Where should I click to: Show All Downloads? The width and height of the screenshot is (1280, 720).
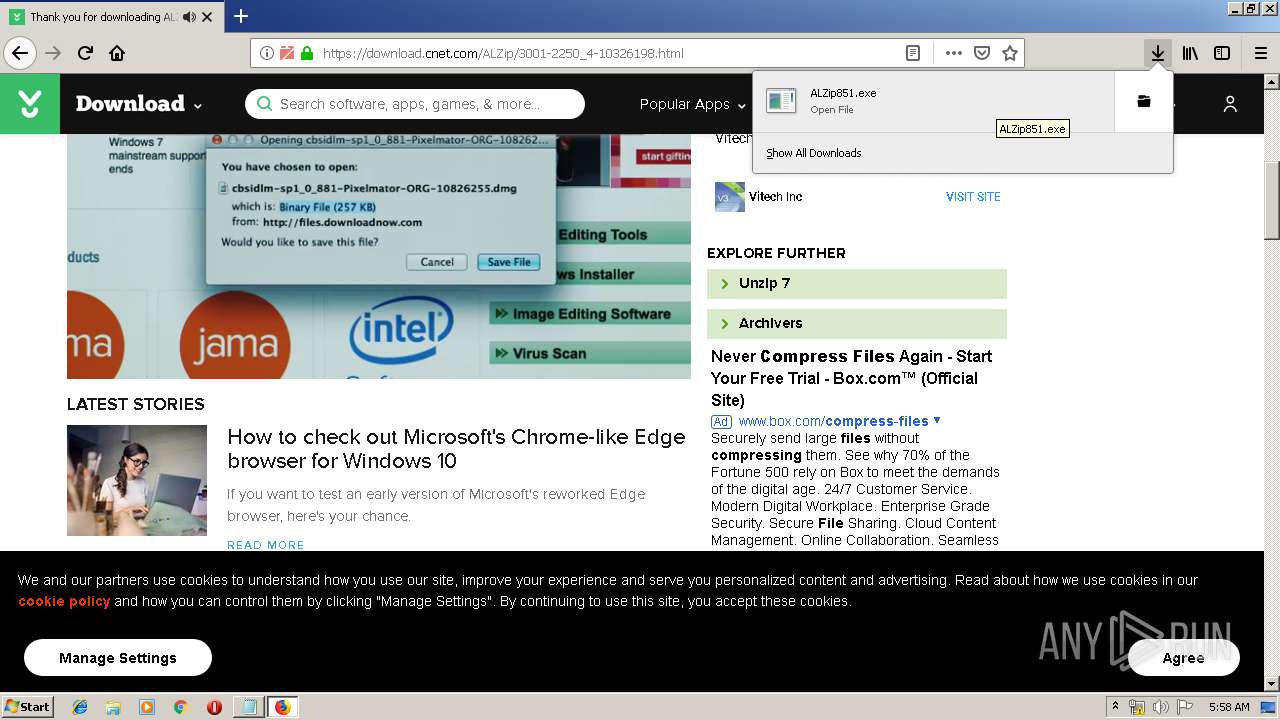click(814, 153)
